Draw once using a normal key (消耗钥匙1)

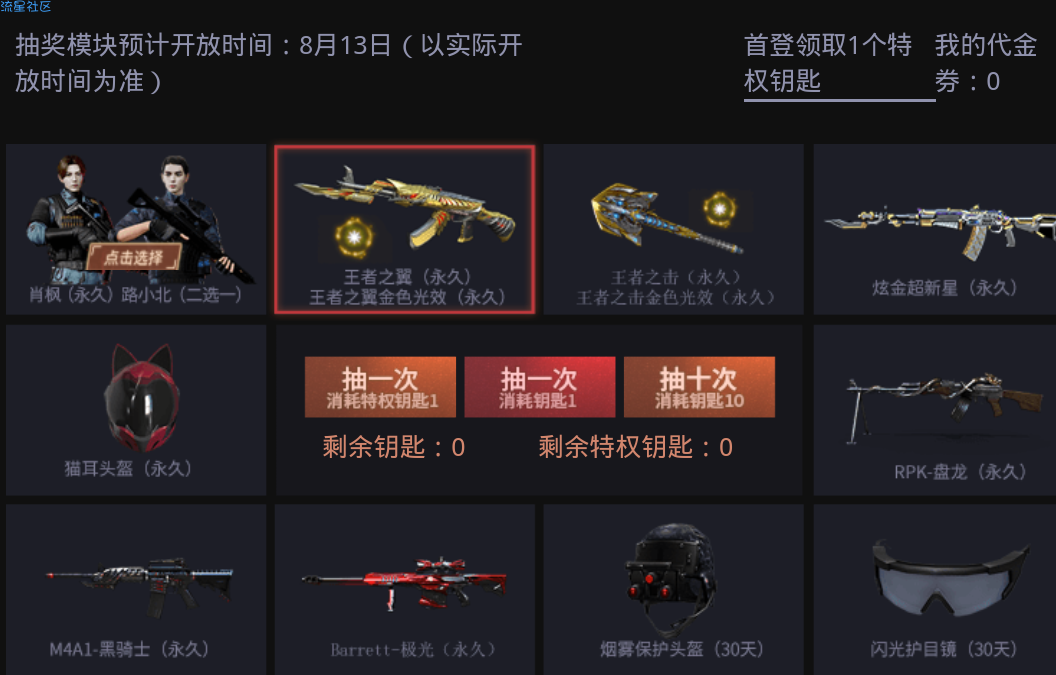(539, 387)
